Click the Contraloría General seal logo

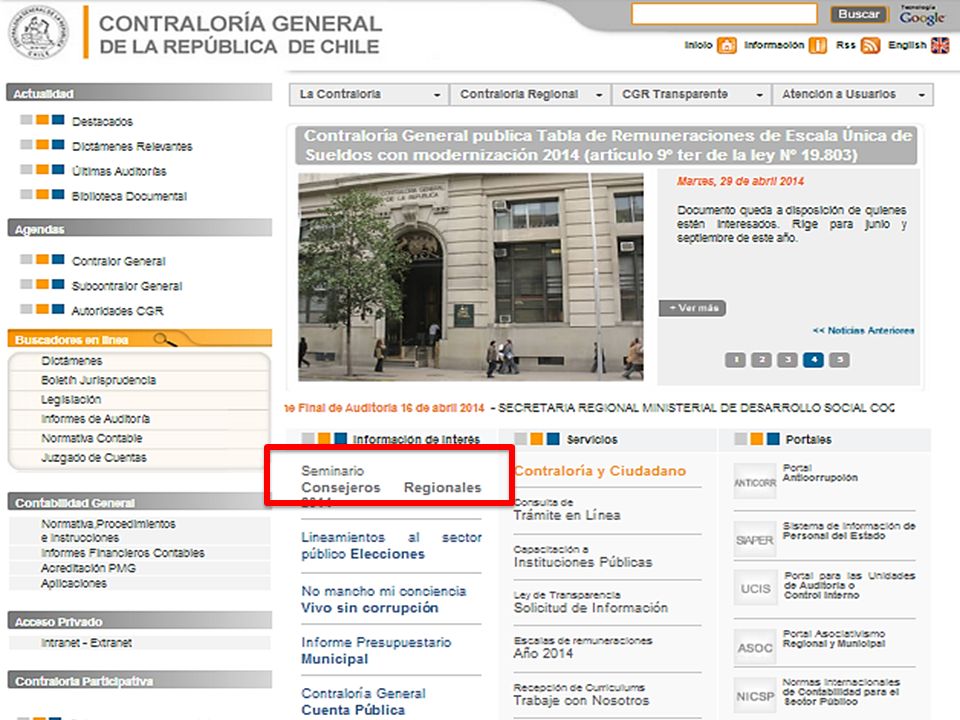(x=39, y=32)
